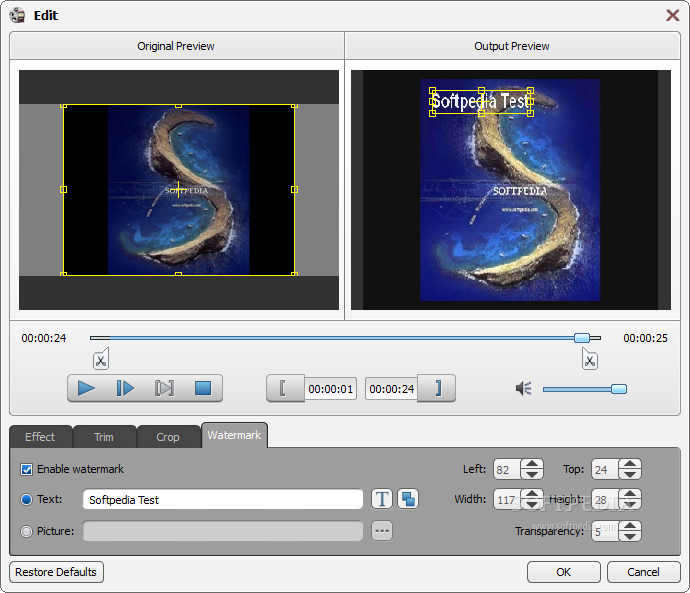Click the Top value field showing 24

tap(606, 469)
